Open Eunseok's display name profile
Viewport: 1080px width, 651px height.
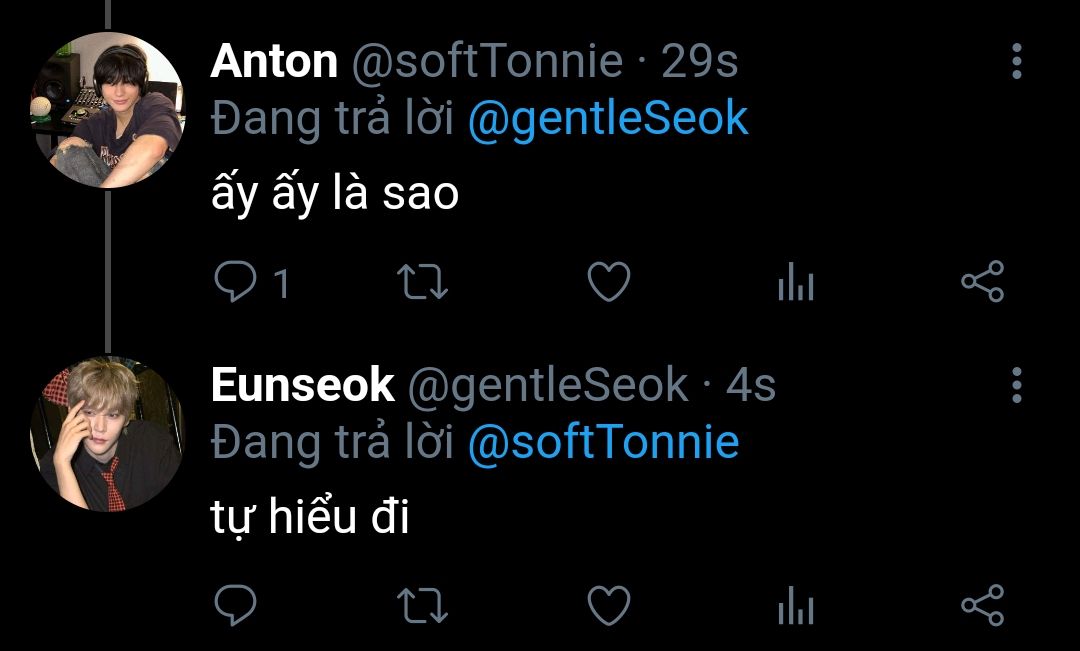302,385
